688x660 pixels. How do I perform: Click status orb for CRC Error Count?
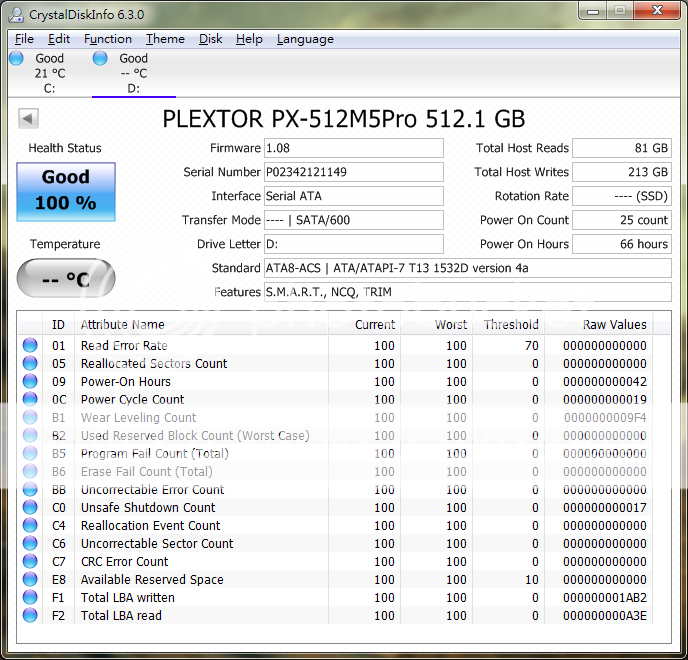(x=30, y=561)
